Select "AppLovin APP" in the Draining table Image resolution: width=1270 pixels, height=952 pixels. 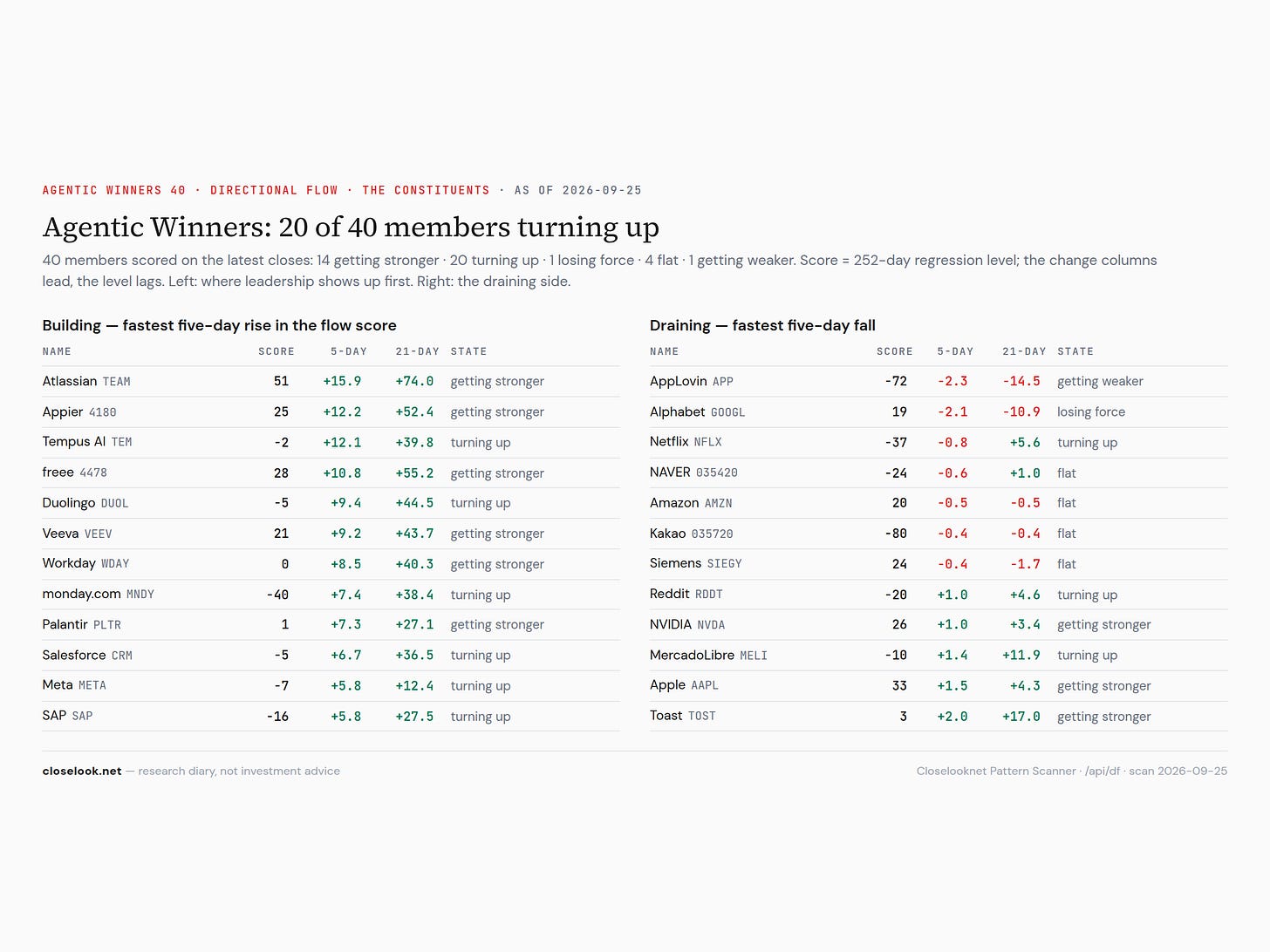coord(692,381)
